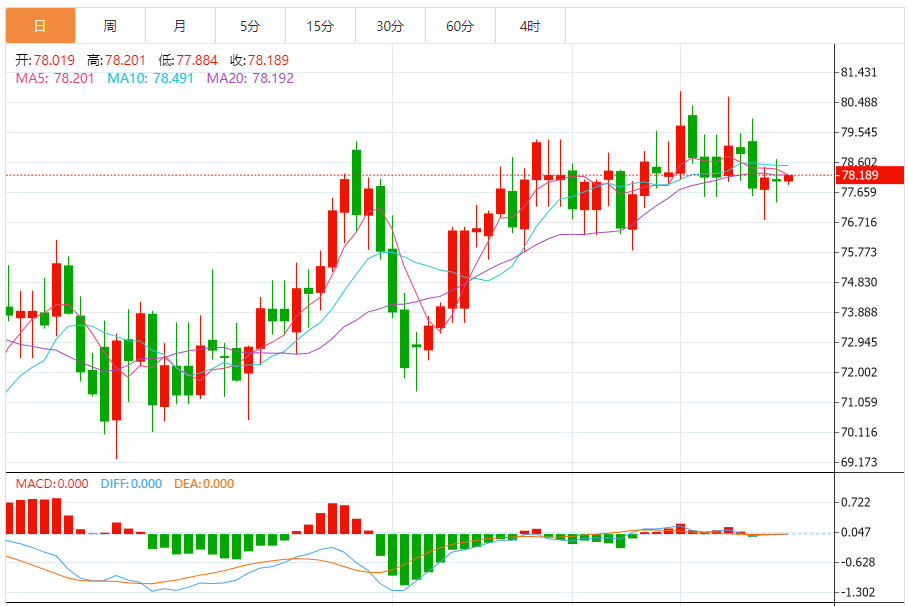Click the MA10: 78.491 label
908x606 pixels.
click(151, 78)
